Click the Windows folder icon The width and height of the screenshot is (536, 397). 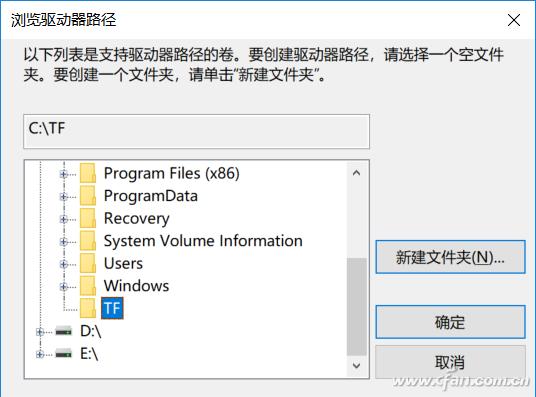[88, 286]
